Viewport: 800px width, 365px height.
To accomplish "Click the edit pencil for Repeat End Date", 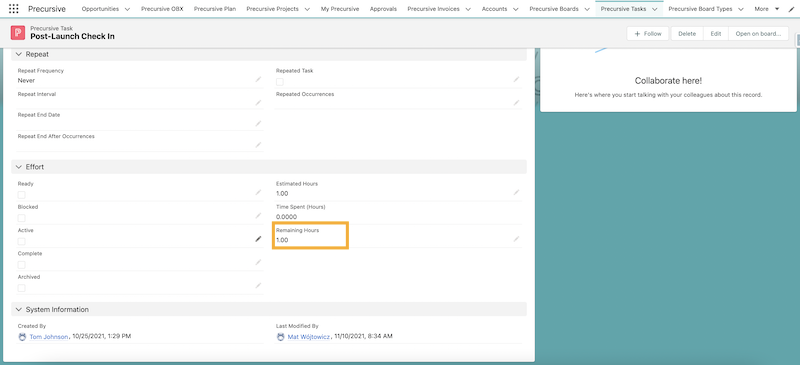I will pos(258,124).
